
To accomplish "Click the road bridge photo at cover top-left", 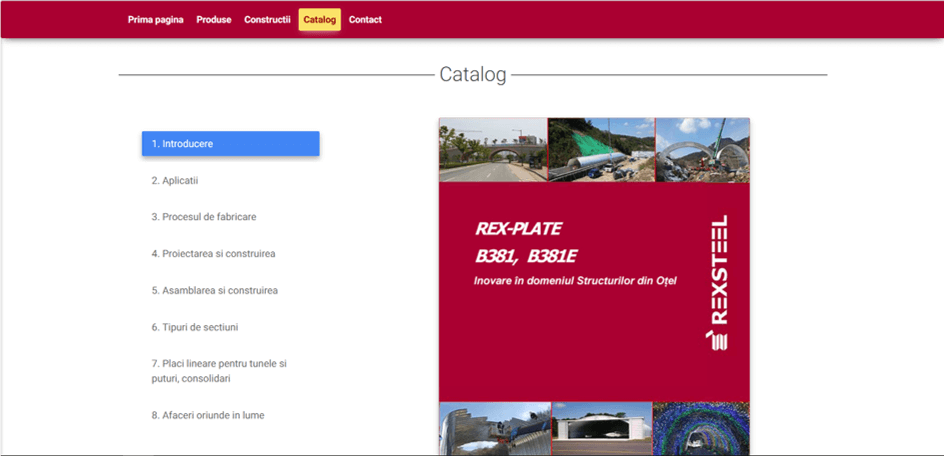I will pos(492,150).
